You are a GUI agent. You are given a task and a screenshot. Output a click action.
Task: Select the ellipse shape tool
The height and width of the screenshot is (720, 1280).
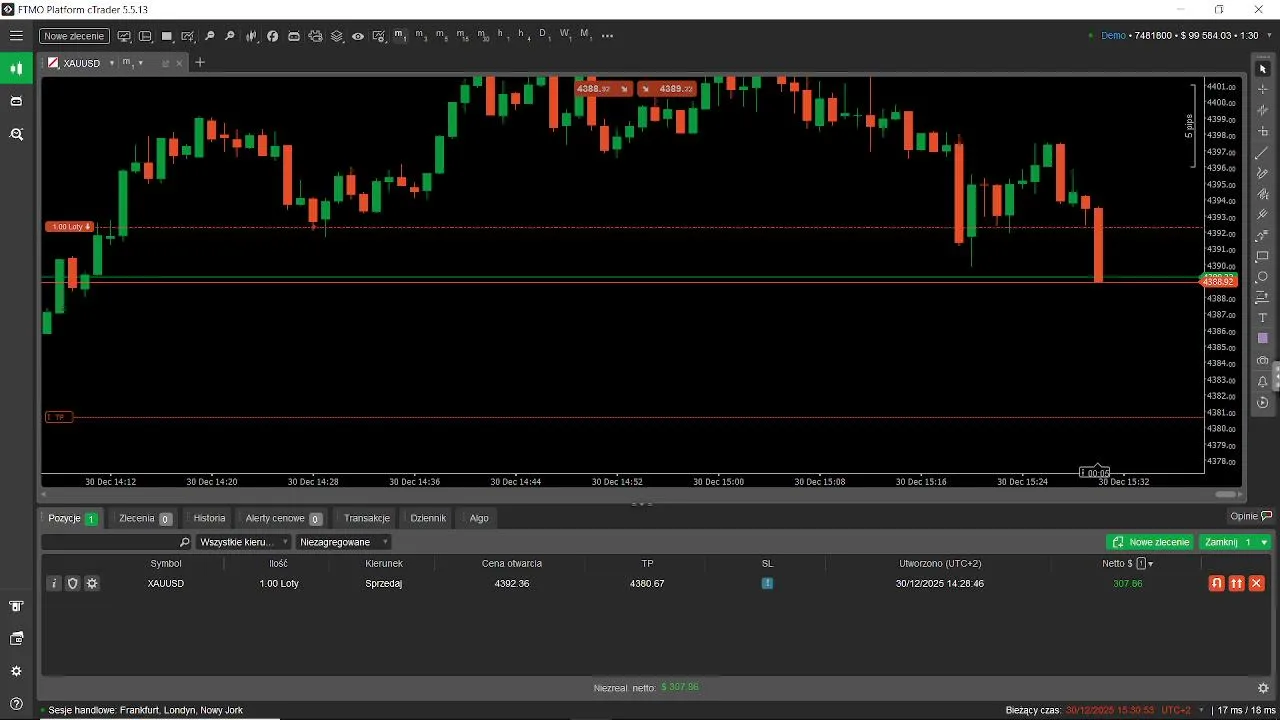1262,277
